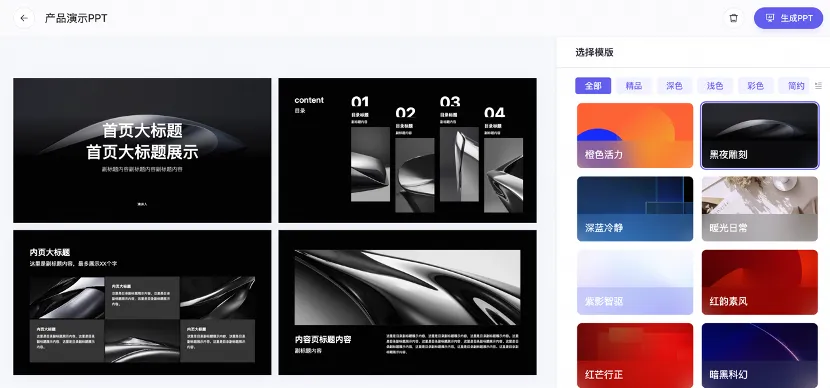
Task: Open the content 目录 slide preview
Action: tap(407, 150)
